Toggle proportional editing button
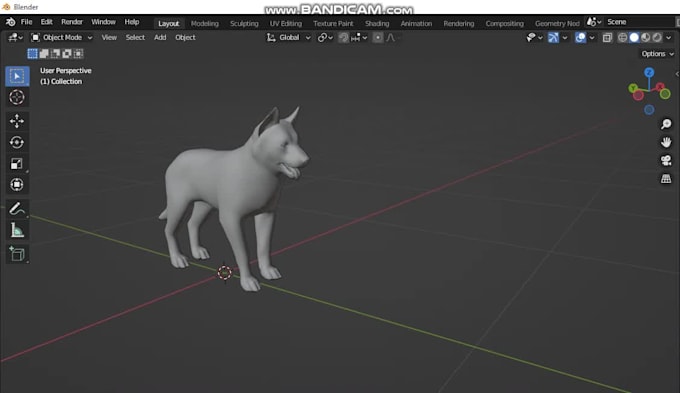 378,38
